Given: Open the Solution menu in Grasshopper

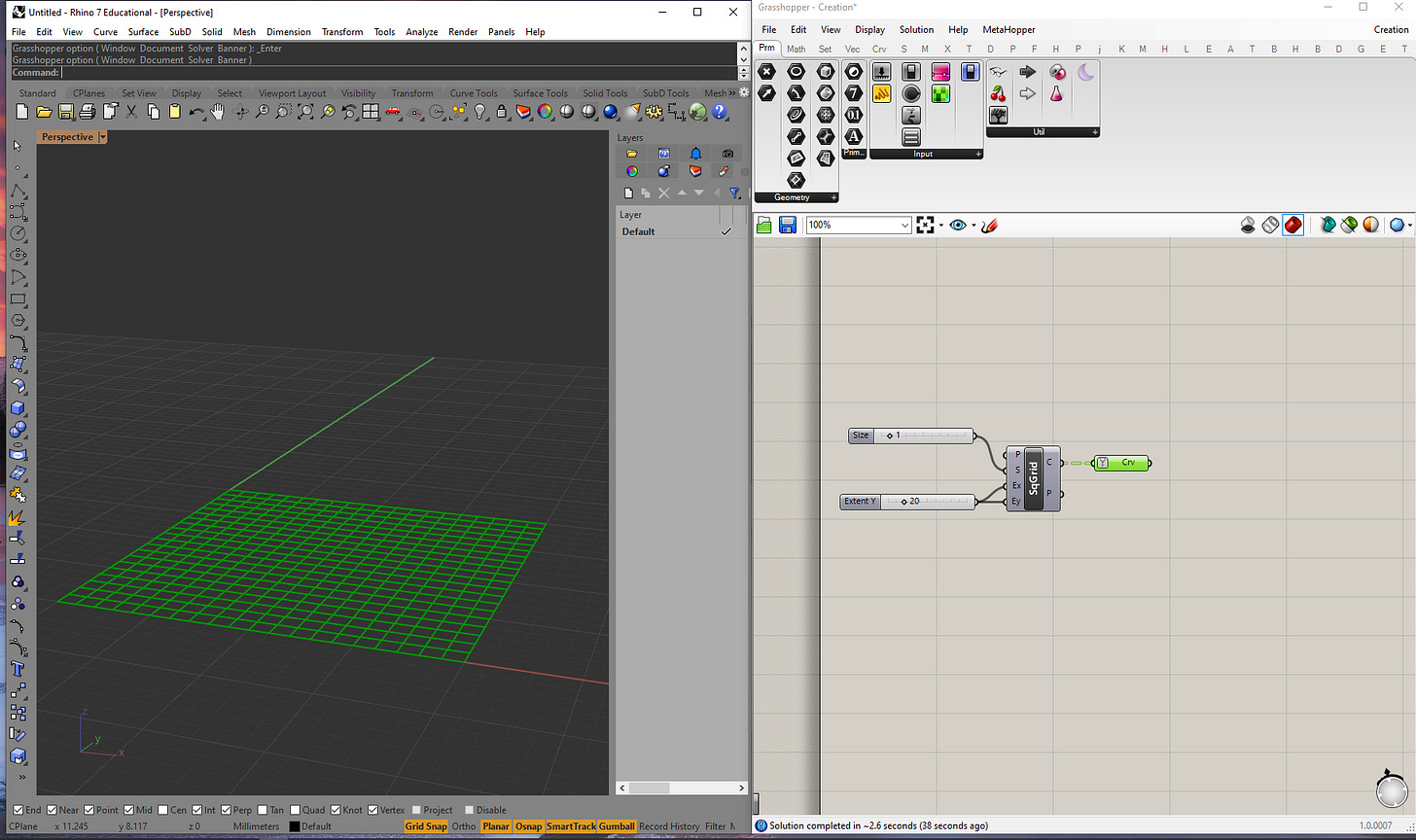Looking at the screenshot, I should pyautogui.click(x=915, y=30).
